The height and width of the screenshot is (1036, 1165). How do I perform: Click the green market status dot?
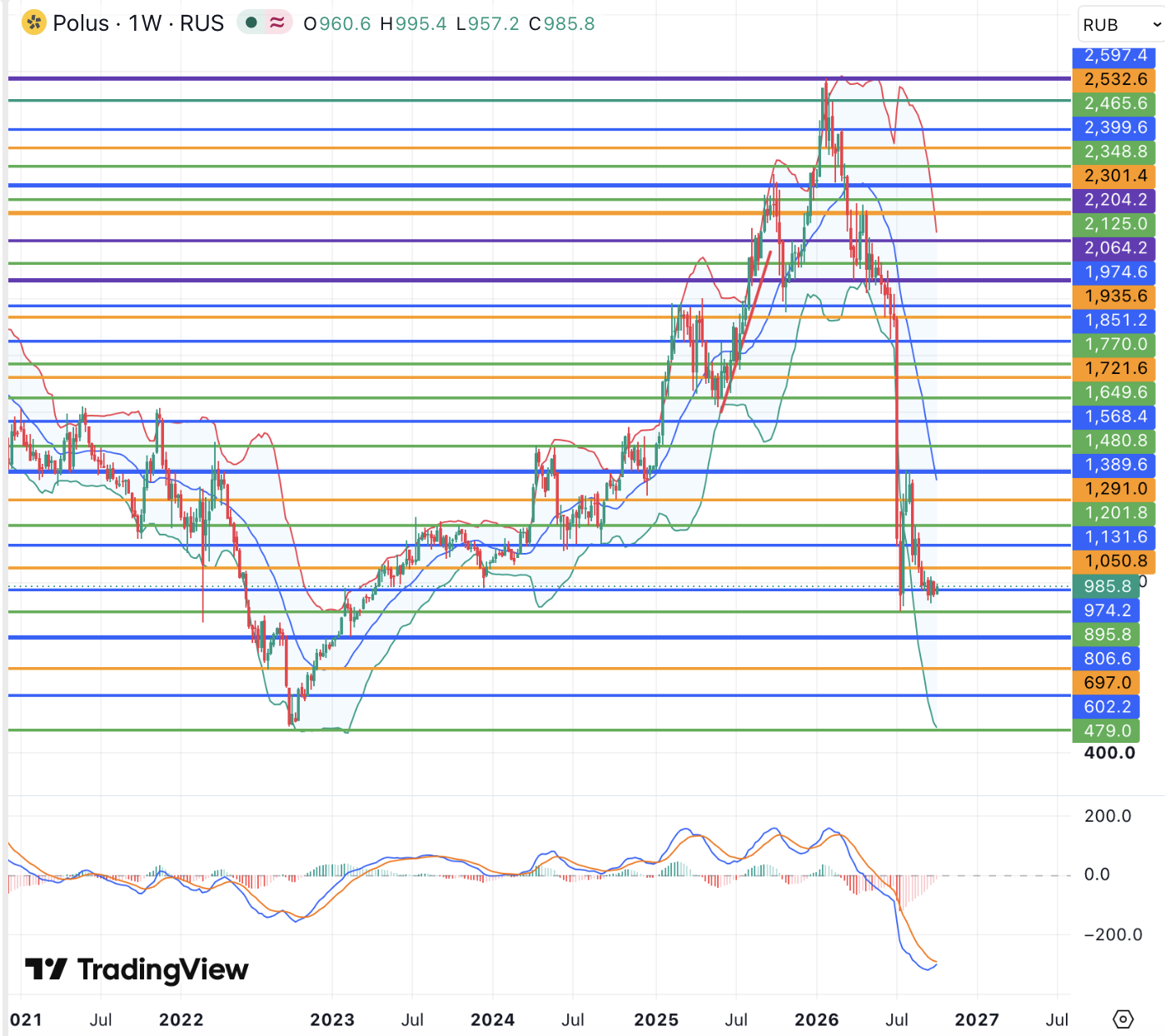pyautogui.click(x=251, y=22)
